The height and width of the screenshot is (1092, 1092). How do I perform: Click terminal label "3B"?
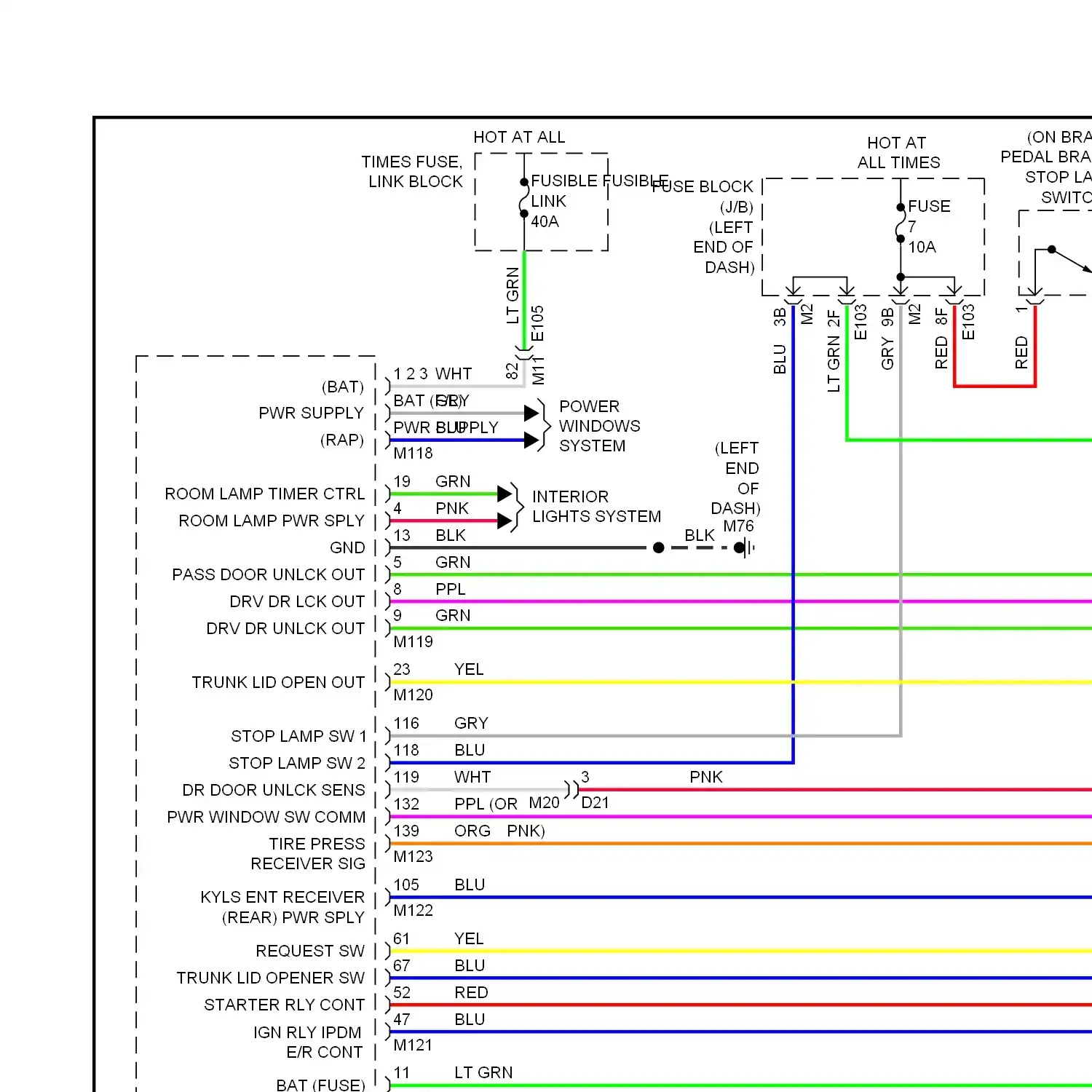click(780, 317)
